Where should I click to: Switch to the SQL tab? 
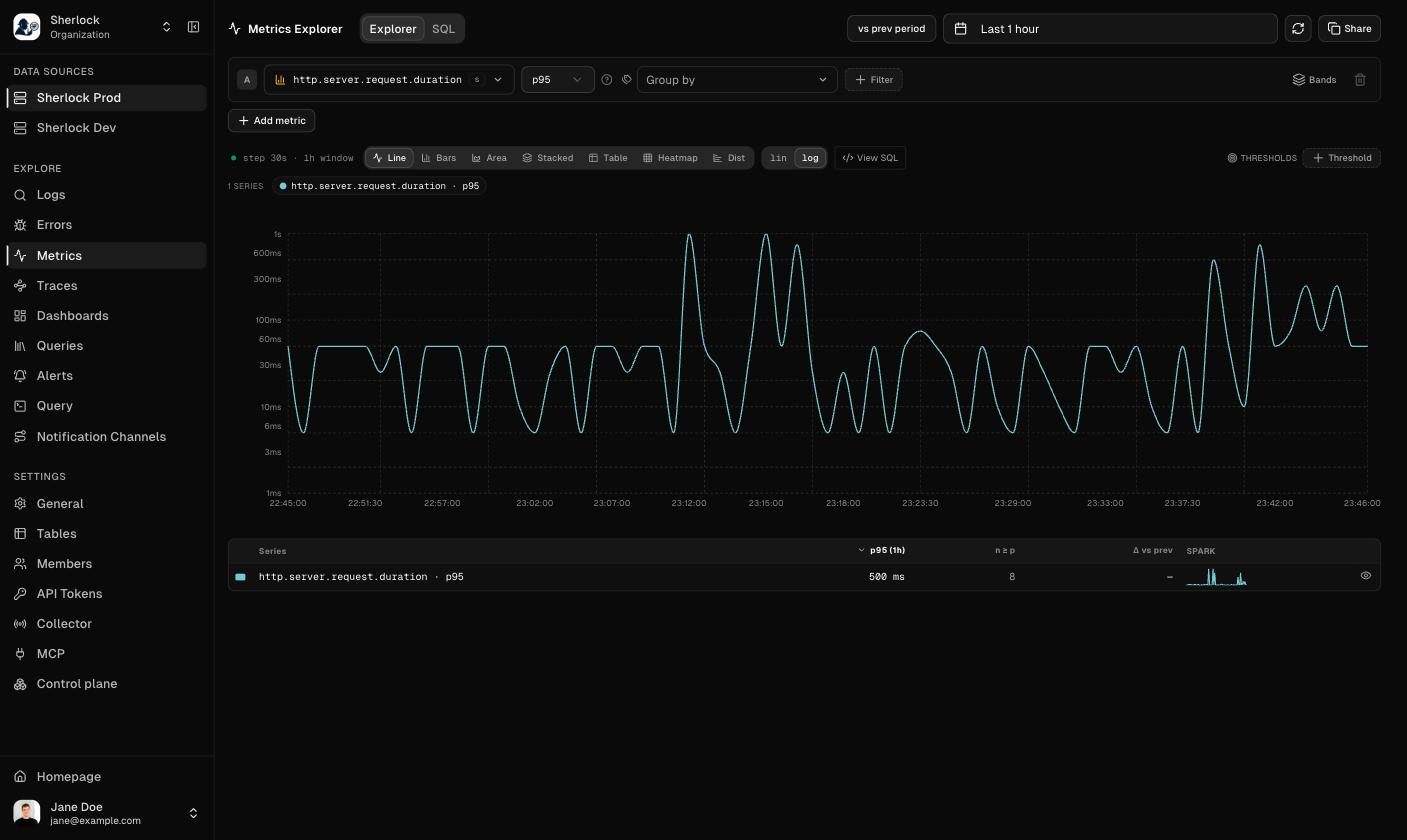[443, 29]
